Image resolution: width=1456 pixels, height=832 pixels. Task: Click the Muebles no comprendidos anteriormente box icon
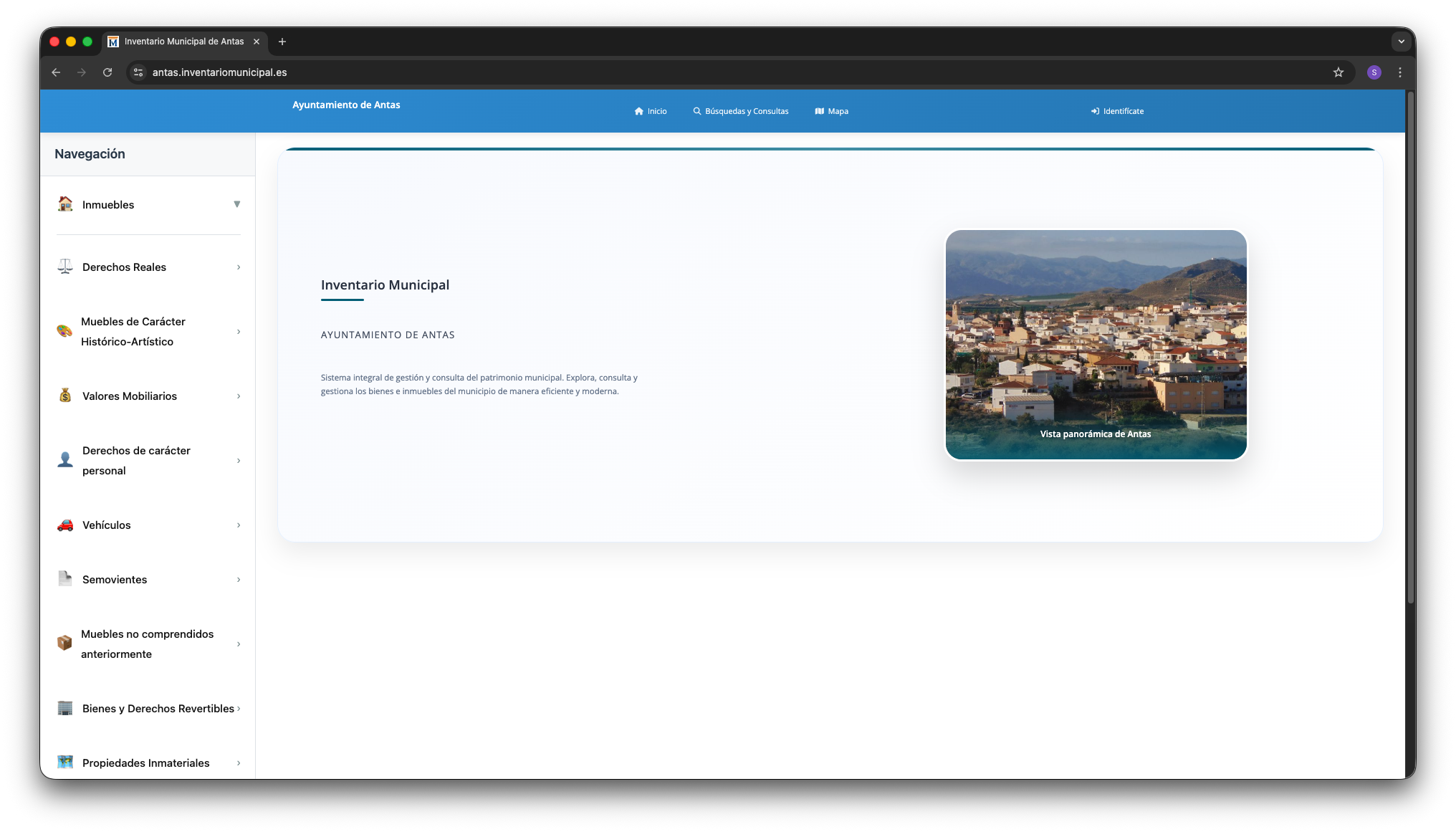pyautogui.click(x=64, y=644)
